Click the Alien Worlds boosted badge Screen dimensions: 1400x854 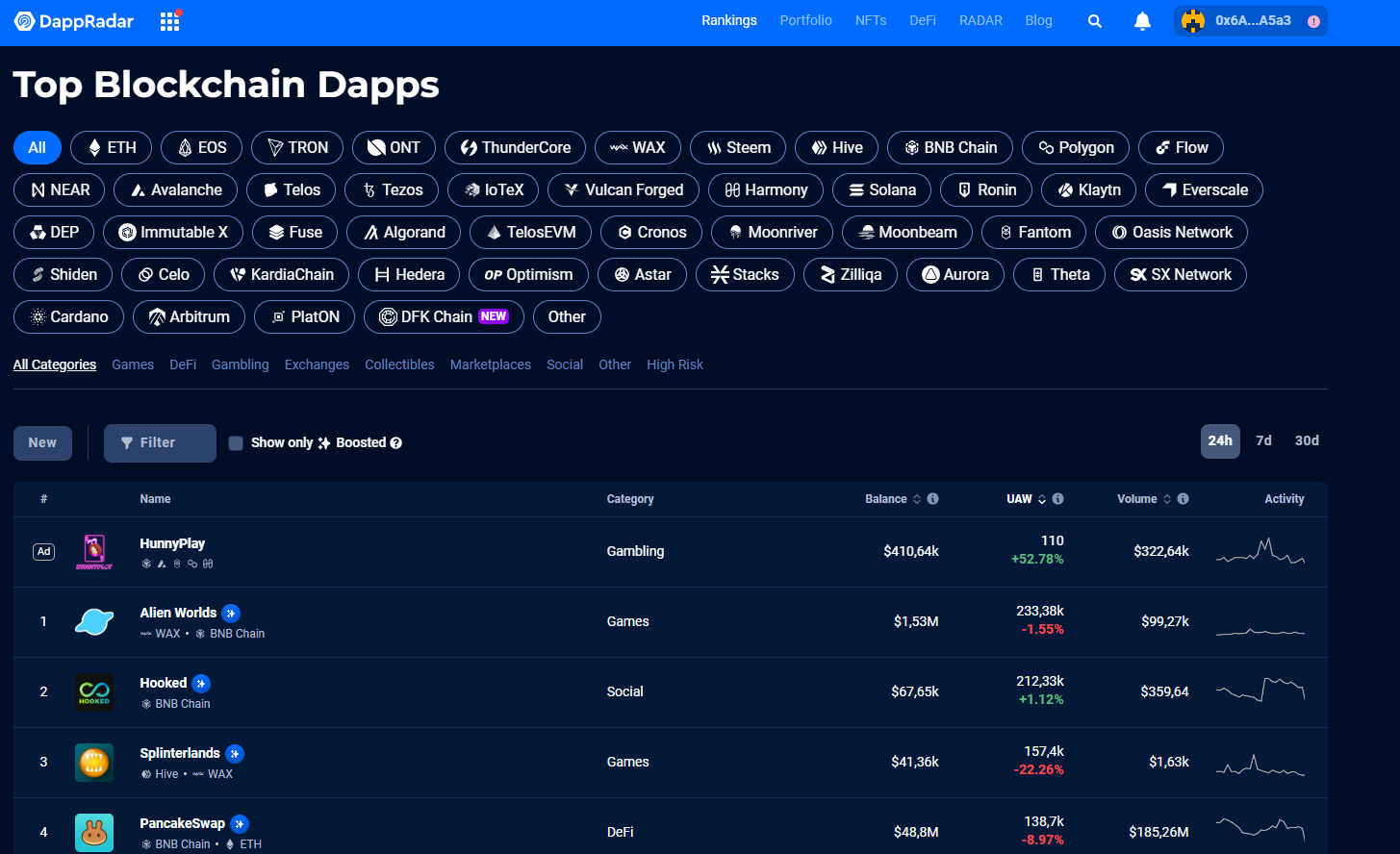[231, 613]
